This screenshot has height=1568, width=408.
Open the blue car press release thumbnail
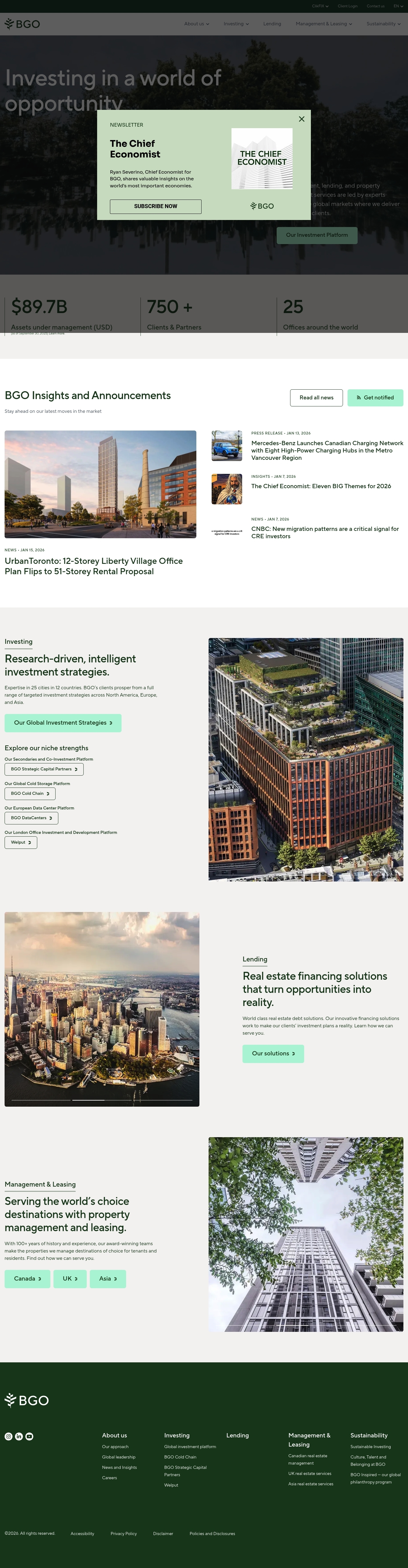coord(227,446)
